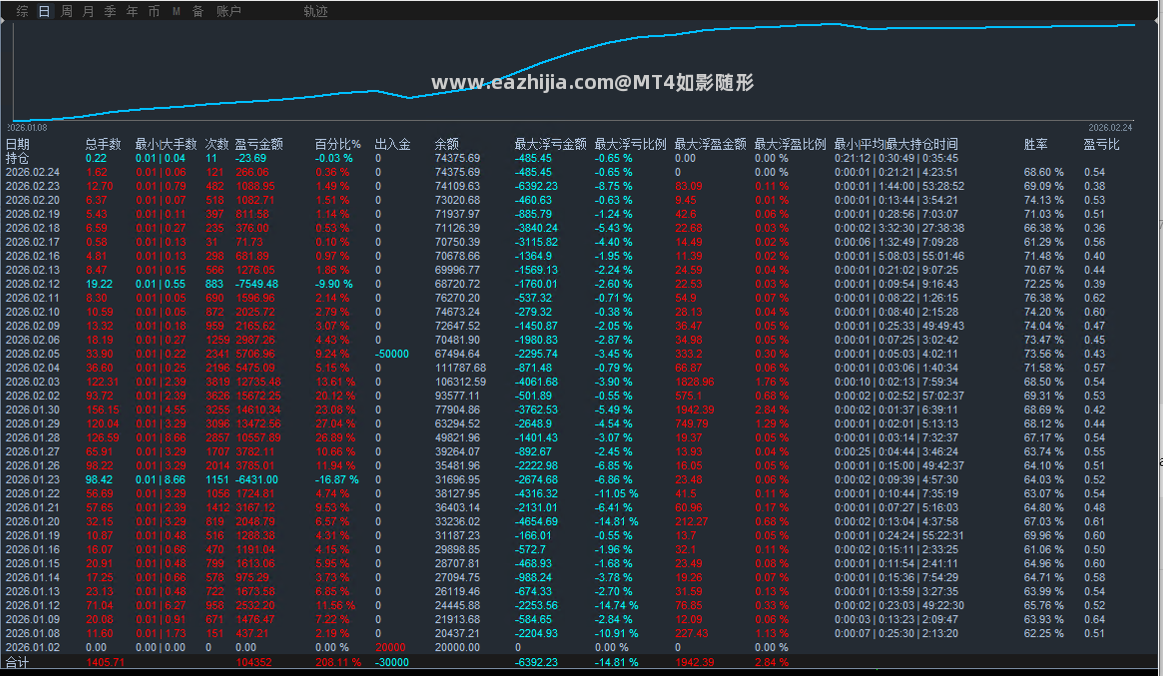Open the 币 currency tab
Image resolution: width=1163 pixels, height=676 pixels.
click(154, 11)
